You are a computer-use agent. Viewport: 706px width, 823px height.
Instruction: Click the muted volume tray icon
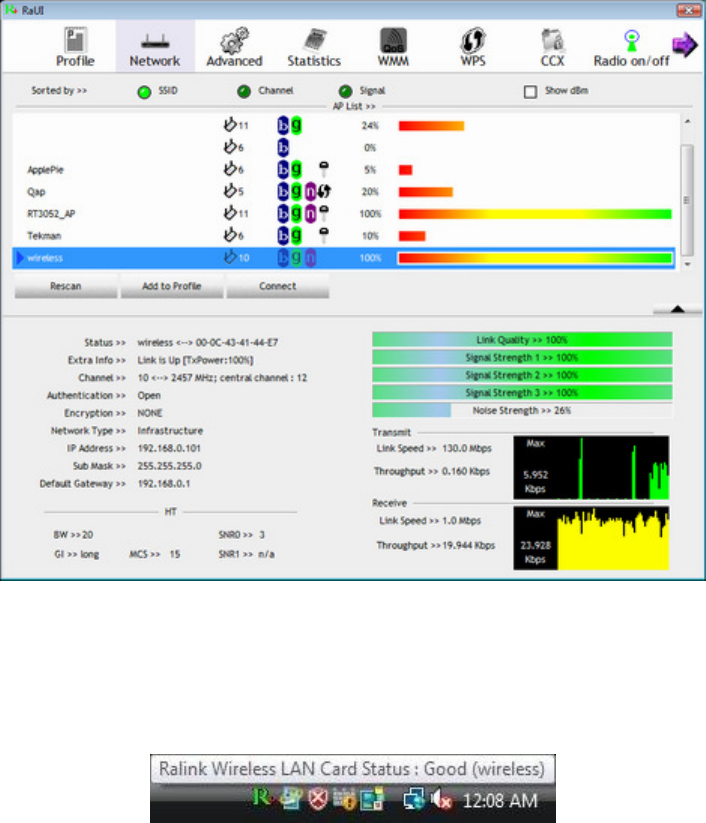tap(441, 800)
